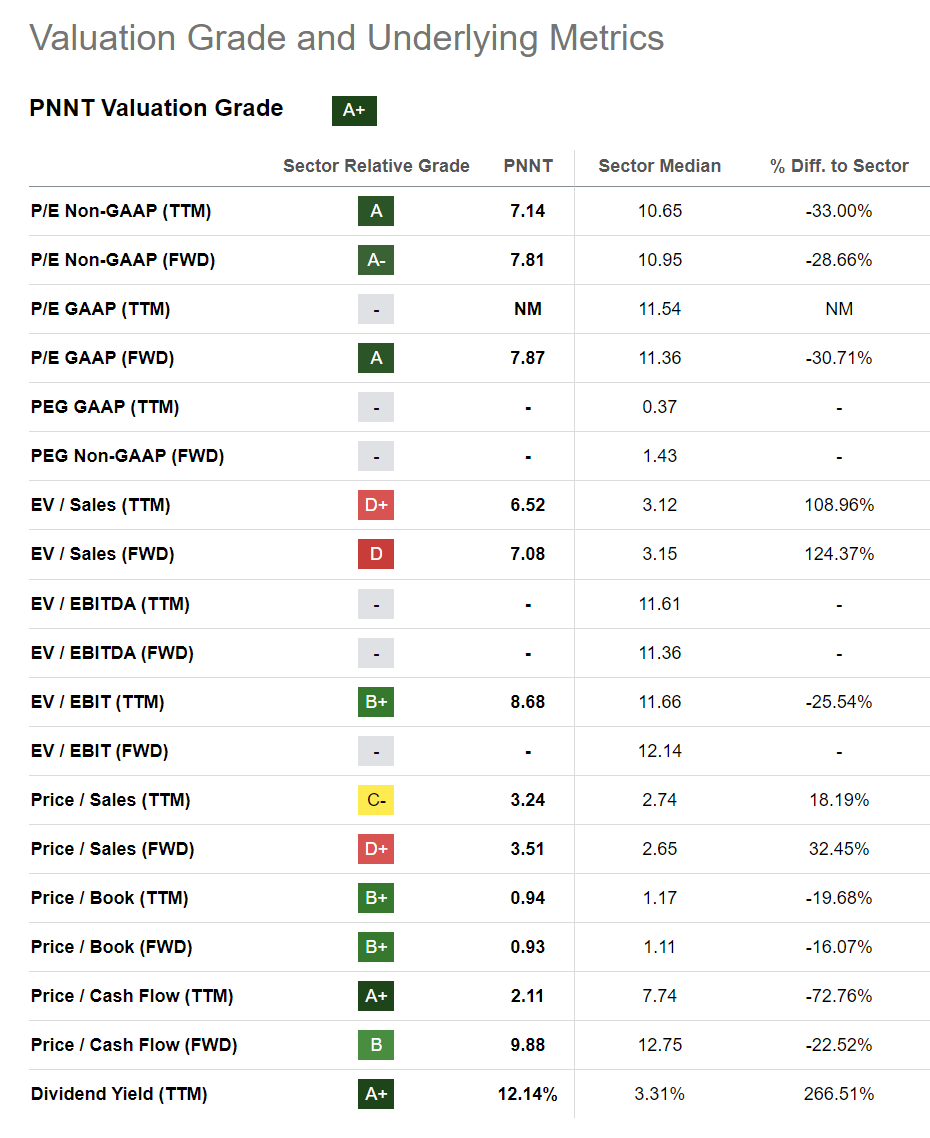Click the B+ grade badge for EV / EBIT (TTM)
Image resolution: width=930 pixels, height=1138 pixels.
click(x=376, y=702)
